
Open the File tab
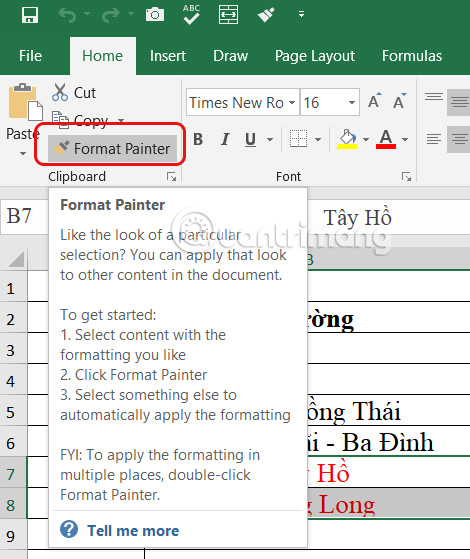31,56
